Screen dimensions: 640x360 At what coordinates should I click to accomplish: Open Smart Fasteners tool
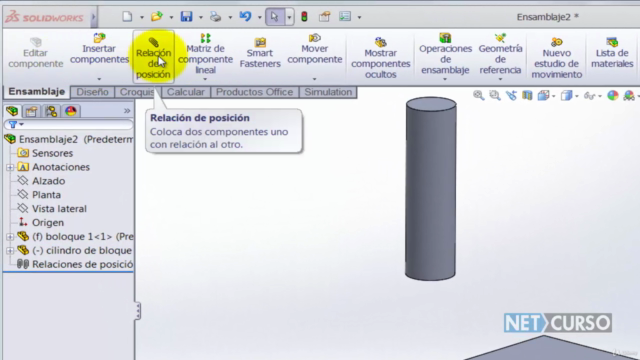tap(260, 53)
